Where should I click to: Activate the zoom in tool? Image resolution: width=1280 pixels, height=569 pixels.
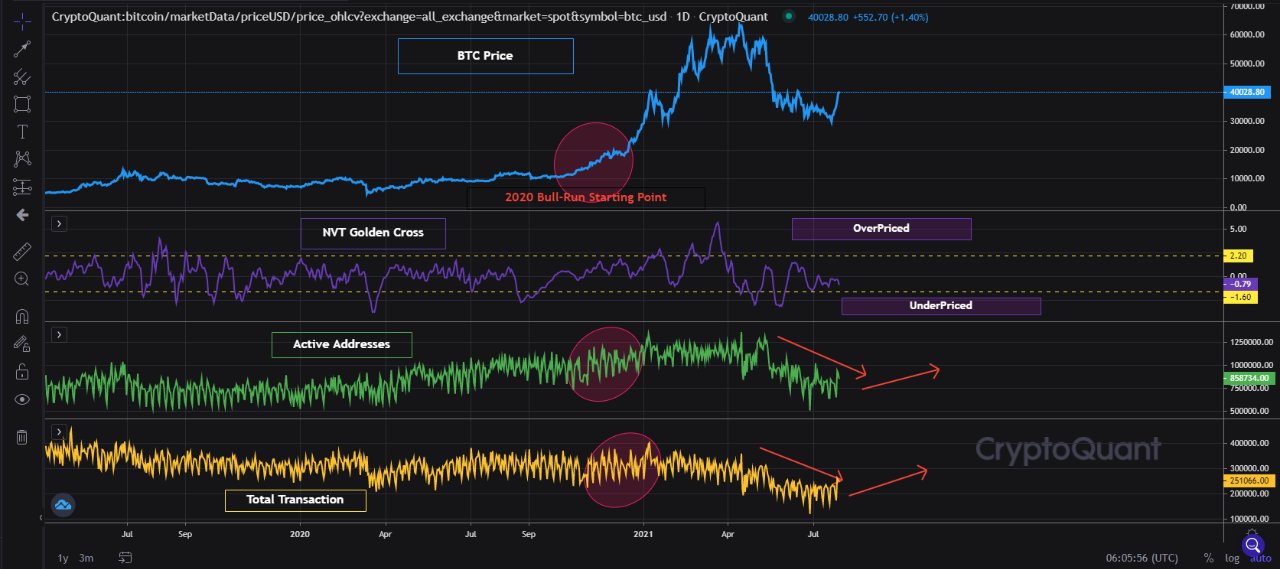(22, 279)
